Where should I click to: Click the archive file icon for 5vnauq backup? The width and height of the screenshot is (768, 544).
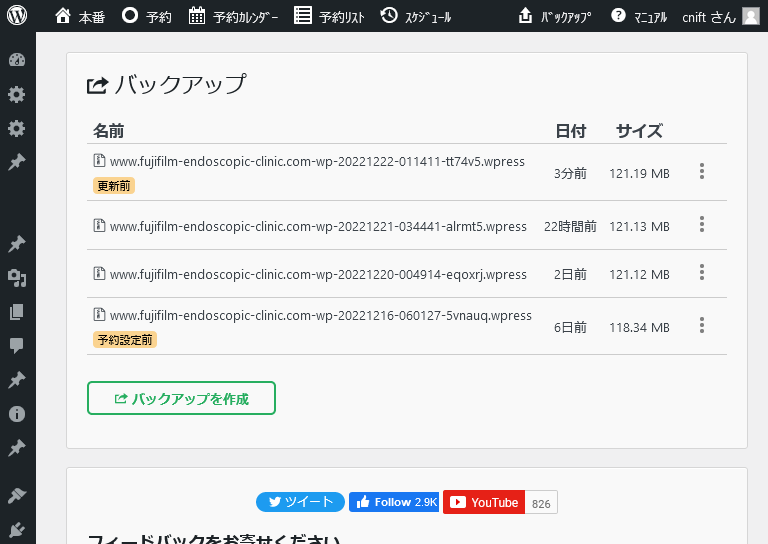[99, 314]
